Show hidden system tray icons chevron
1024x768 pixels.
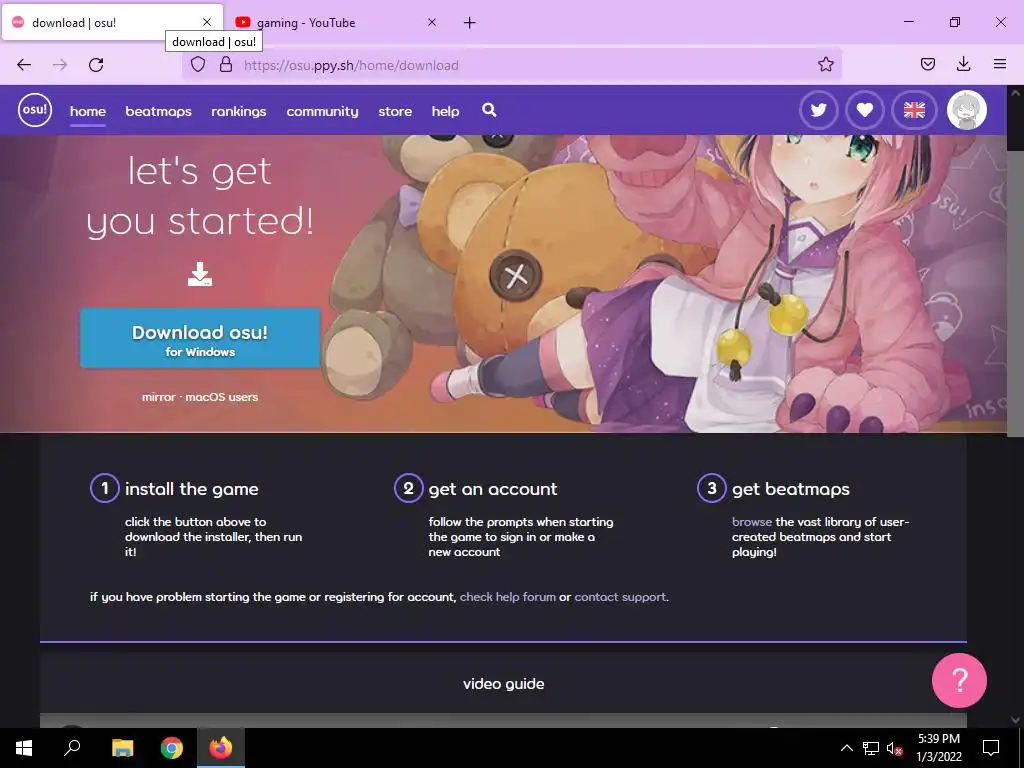[x=846, y=748]
